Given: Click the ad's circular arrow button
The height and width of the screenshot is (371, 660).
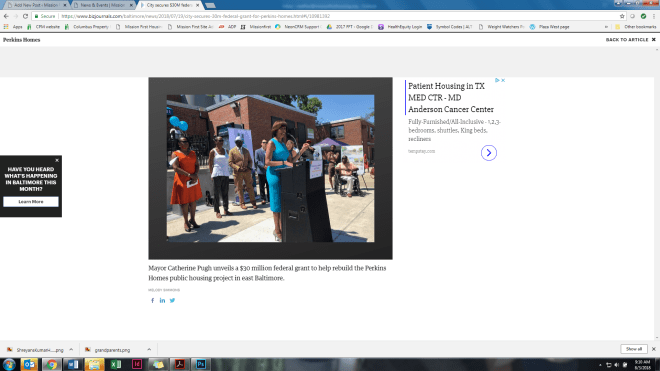Looking at the screenshot, I should point(489,153).
